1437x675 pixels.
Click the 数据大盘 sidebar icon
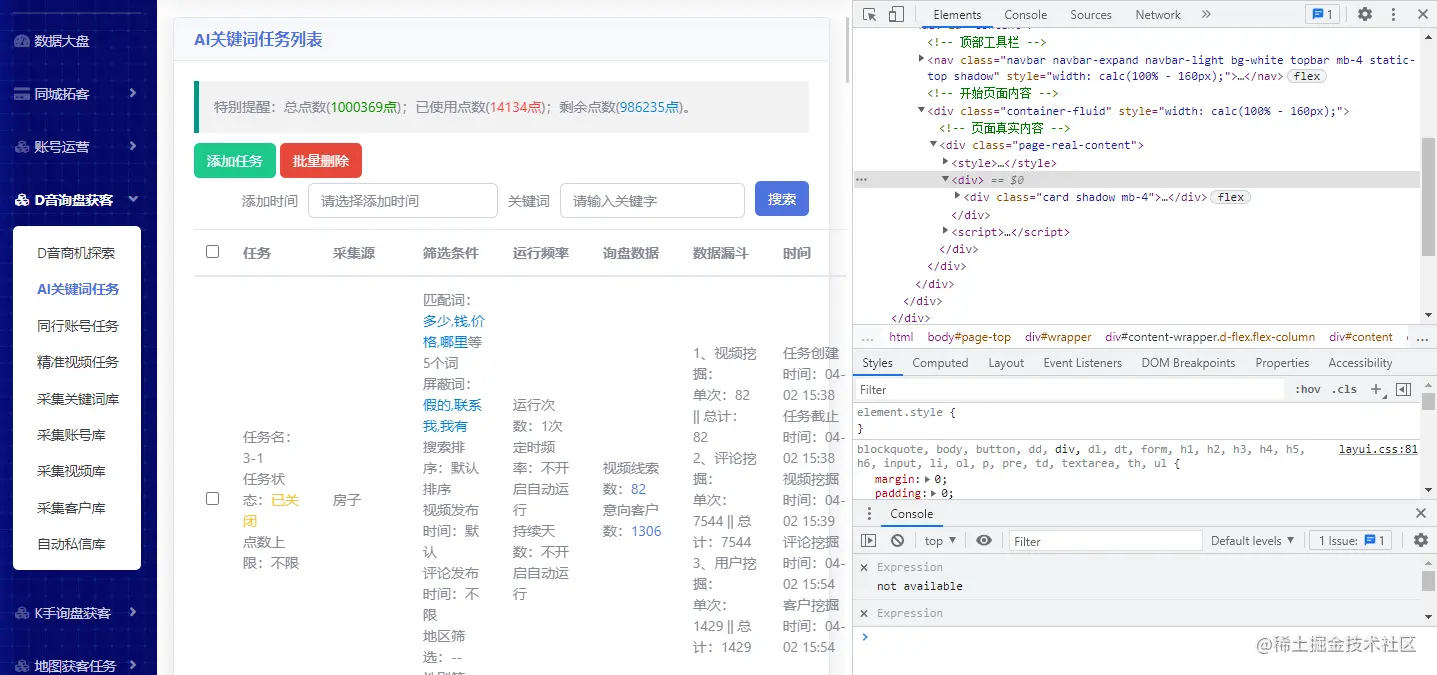click(21, 41)
